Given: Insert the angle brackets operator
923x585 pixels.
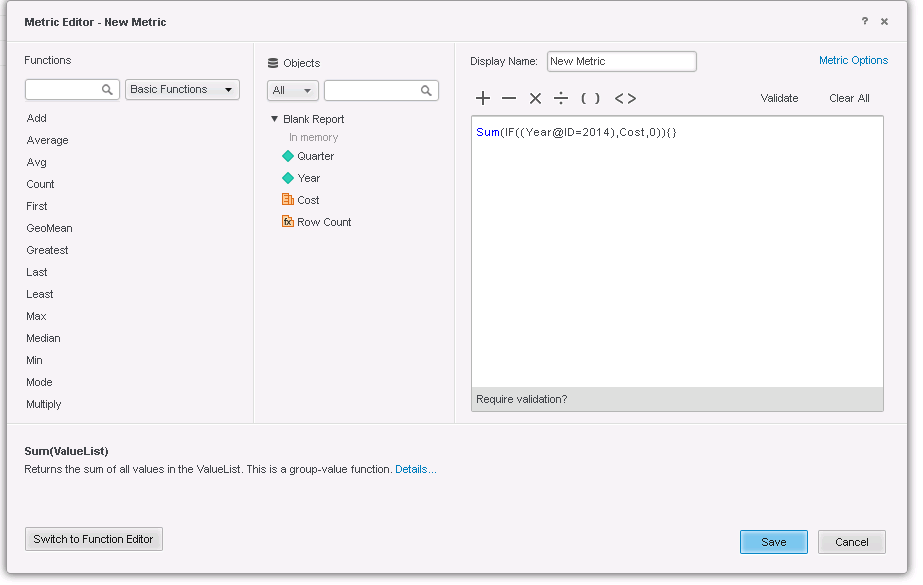Looking at the screenshot, I should (625, 98).
